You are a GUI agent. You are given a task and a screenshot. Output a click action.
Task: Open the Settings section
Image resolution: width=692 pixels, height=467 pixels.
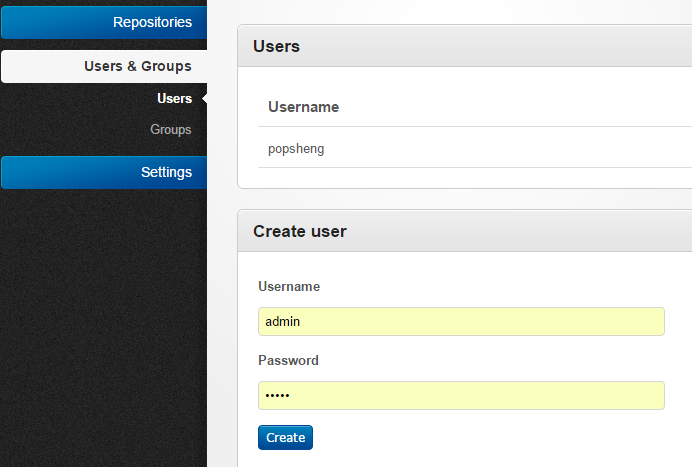tap(104, 172)
